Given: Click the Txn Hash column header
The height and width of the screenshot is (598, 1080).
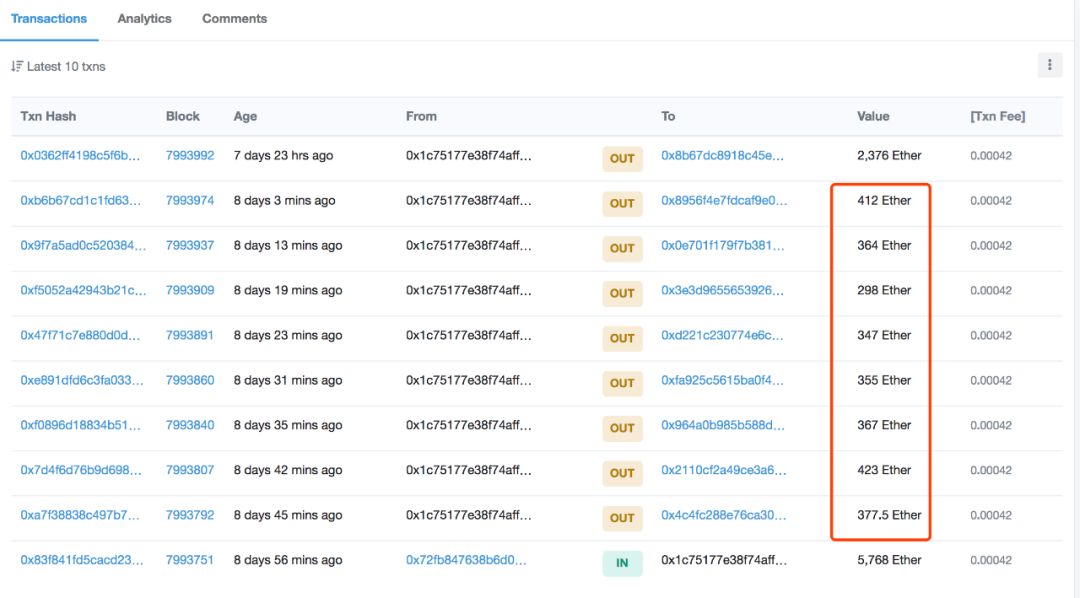Looking at the screenshot, I should [x=48, y=116].
